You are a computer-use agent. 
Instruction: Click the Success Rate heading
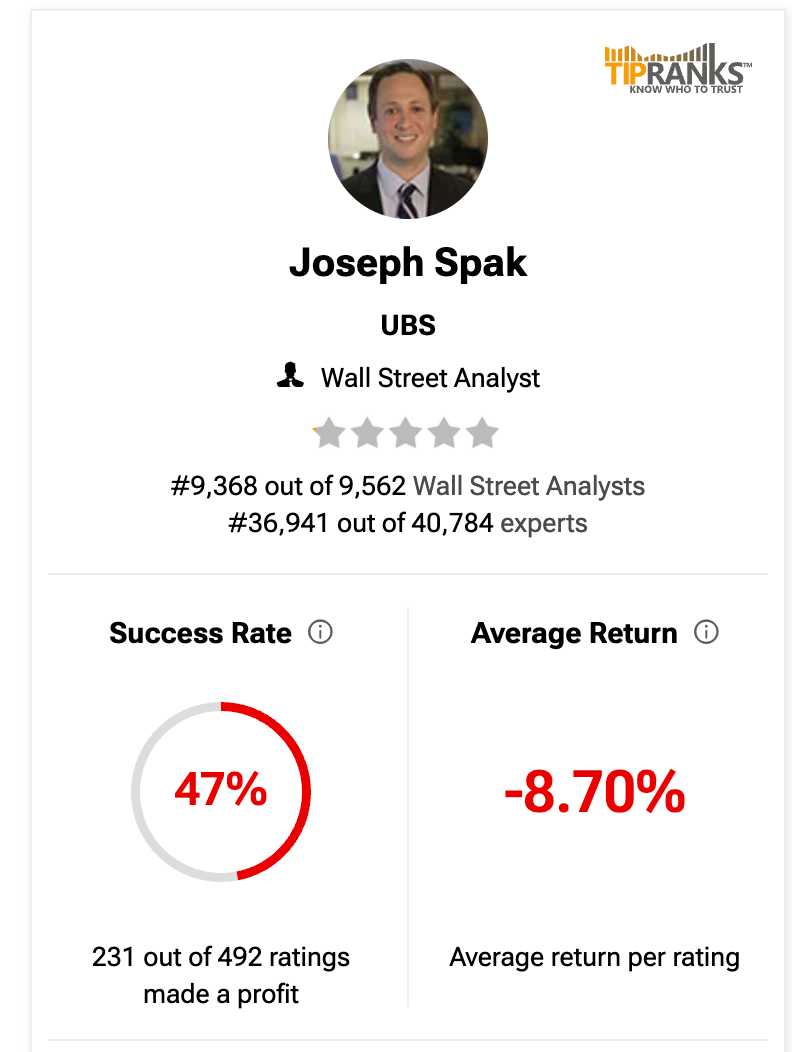point(201,633)
